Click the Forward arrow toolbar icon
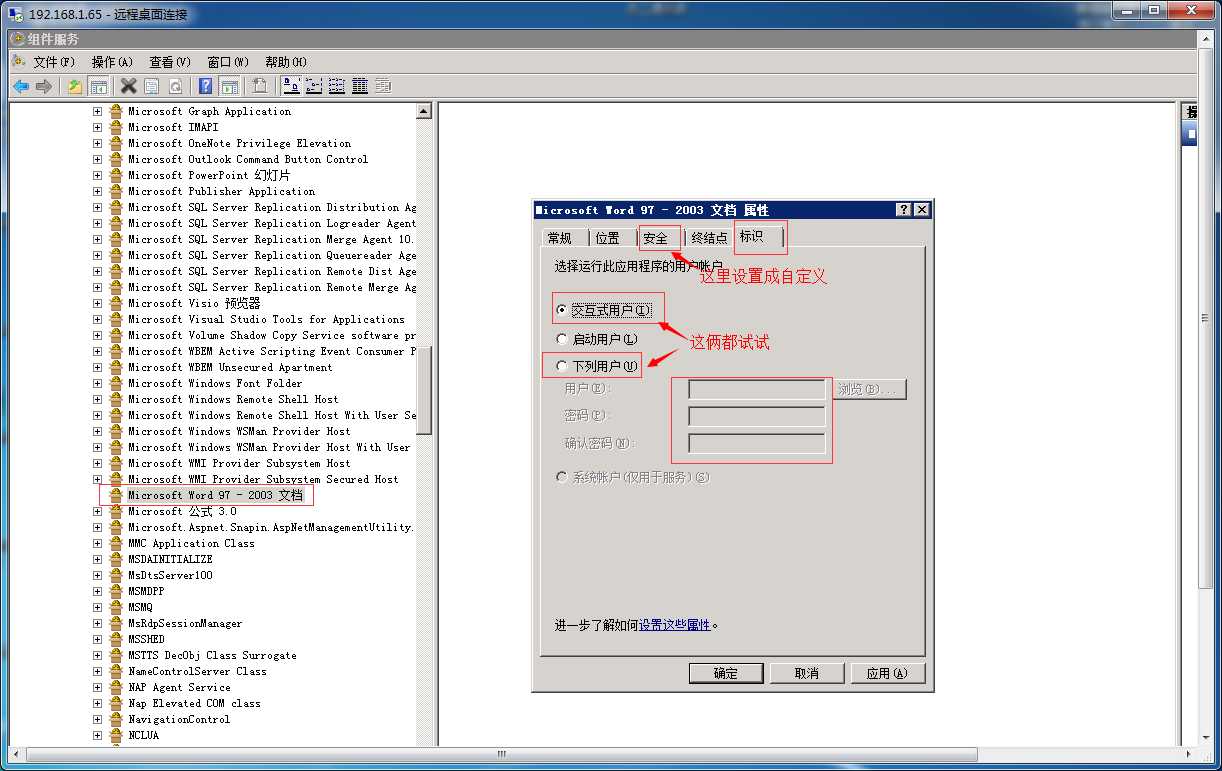Image resolution: width=1222 pixels, height=771 pixels. (x=43, y=87)
